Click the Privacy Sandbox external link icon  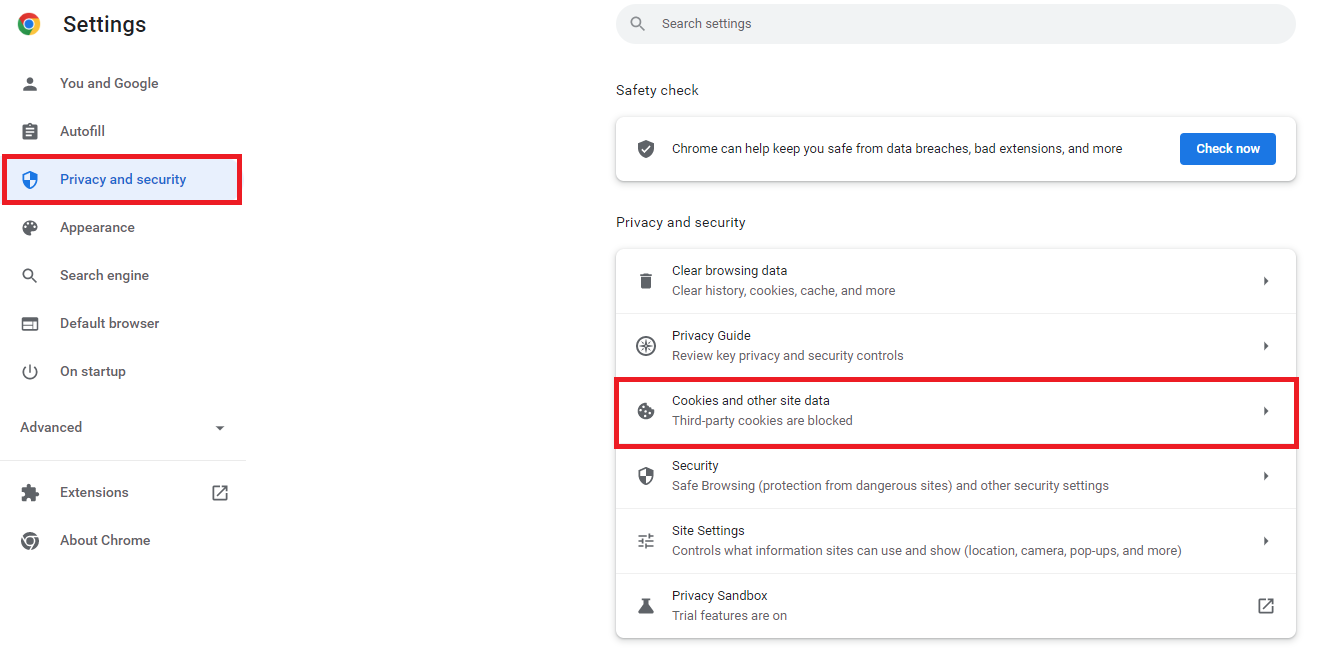point(1265,606)
